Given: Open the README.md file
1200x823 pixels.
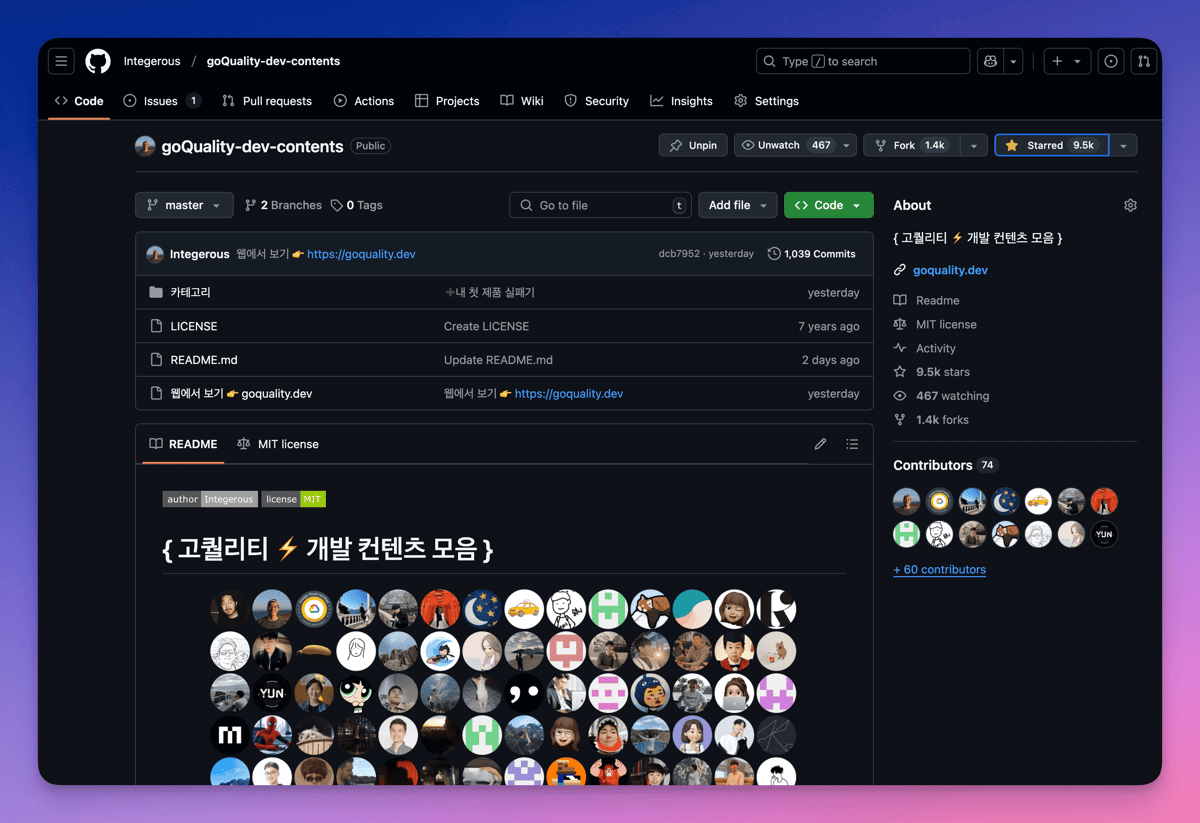Looking at the screenshot, I should (x=204, y=360).
